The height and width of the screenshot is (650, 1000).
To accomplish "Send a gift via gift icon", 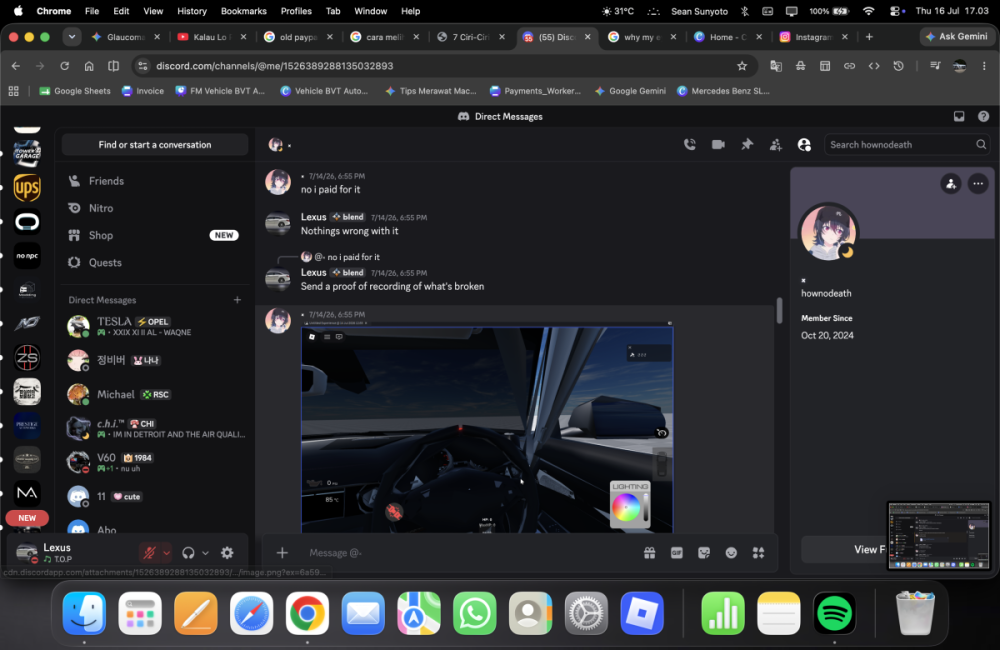I will coord(649,553).
